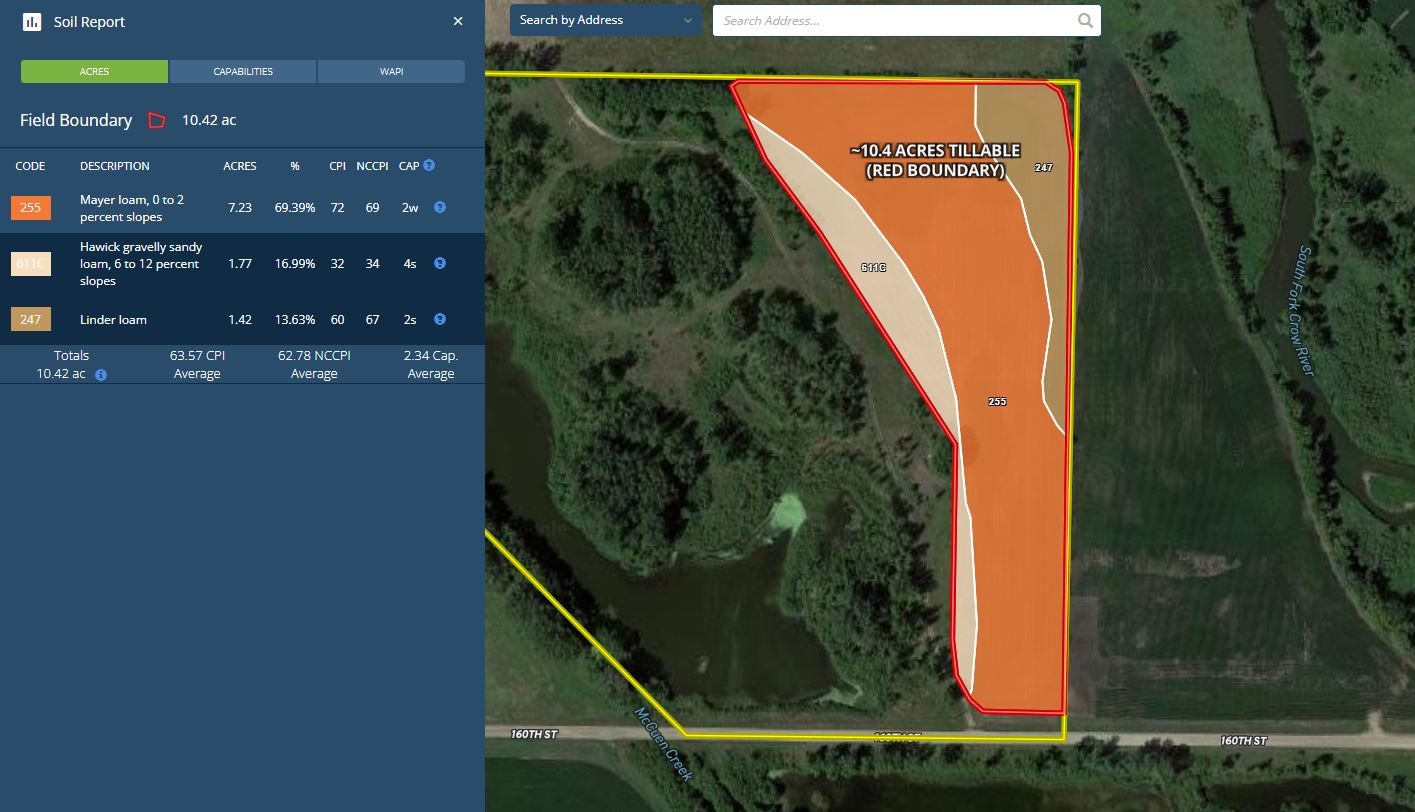The width and height of the screenshot is (1415, 812).
Task: Click the Search Address input field
Action: 895,21
